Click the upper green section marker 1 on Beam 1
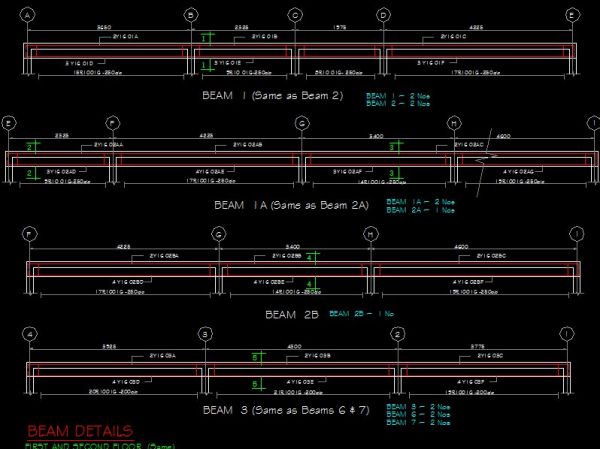 205,38
